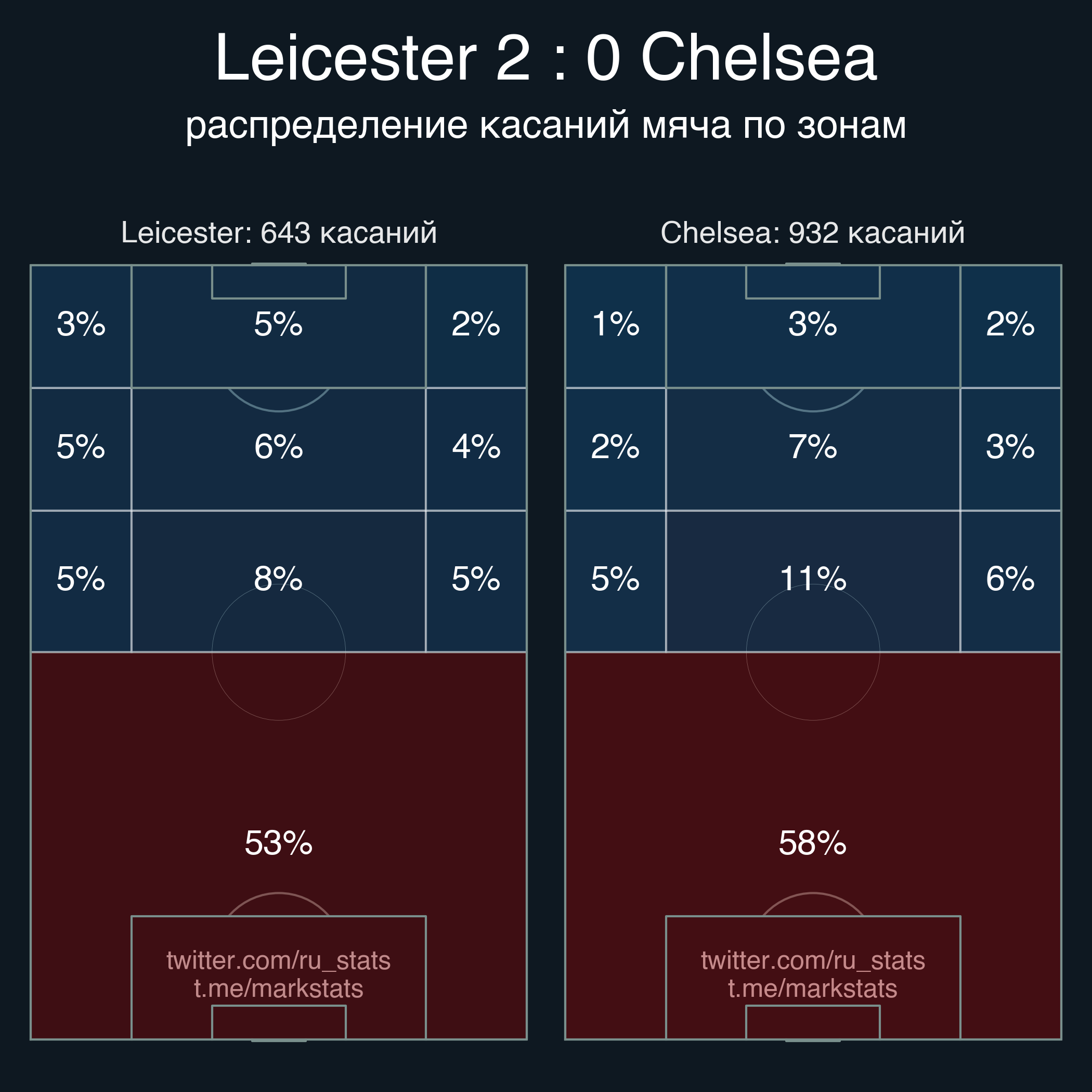The height and width of the screenshot is (1092, 1092).
Task: Click the "Leicester: 643 касаний" heading
Action: [x=279, y=233]
